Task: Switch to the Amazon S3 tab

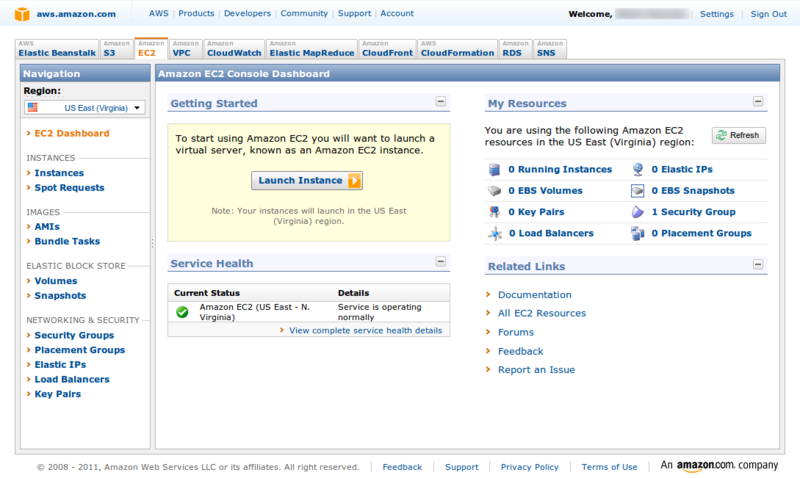Action: [x=116, y=49]
